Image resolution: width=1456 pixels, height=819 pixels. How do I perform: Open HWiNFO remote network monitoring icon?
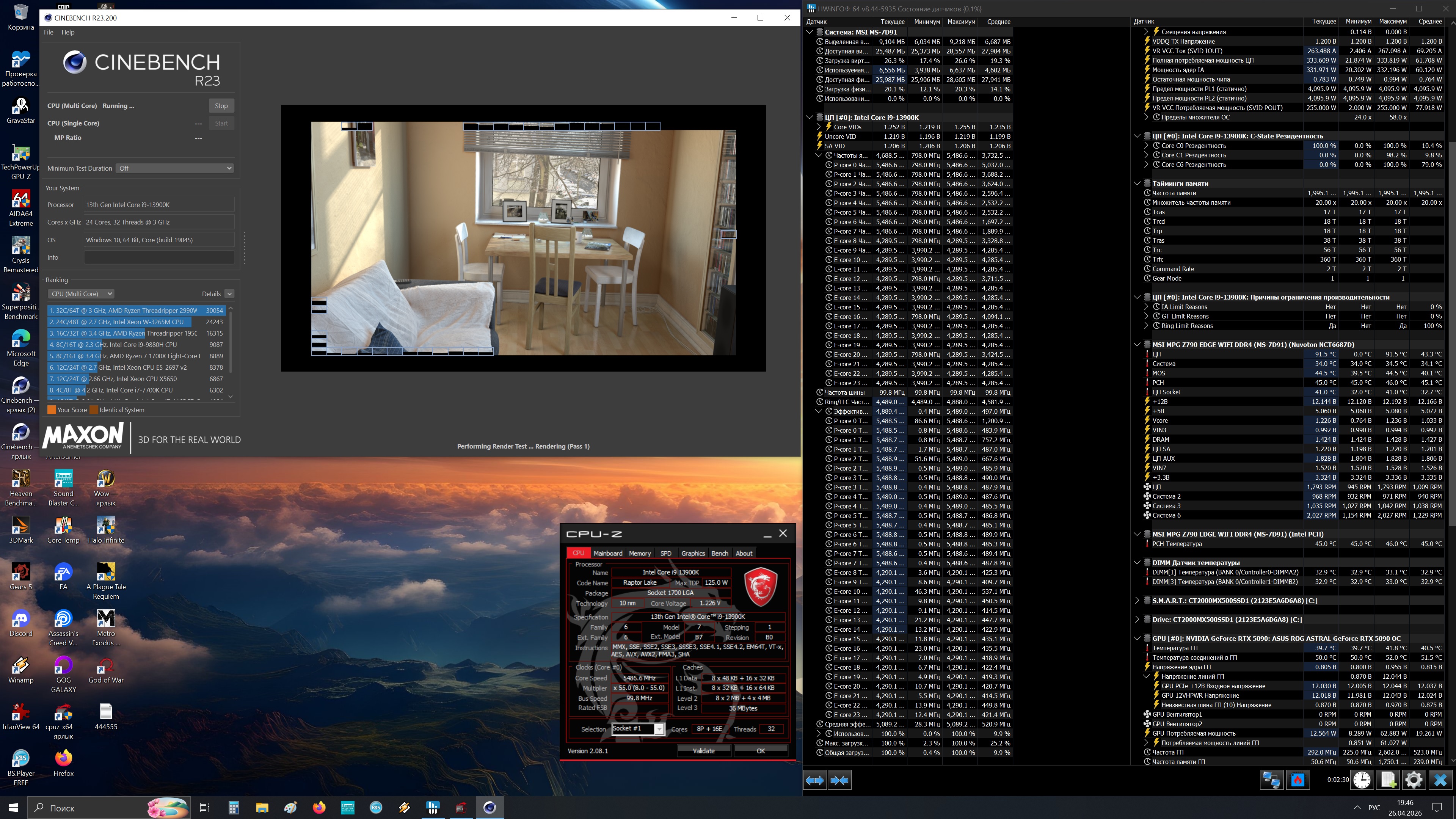pos(1272,780)
